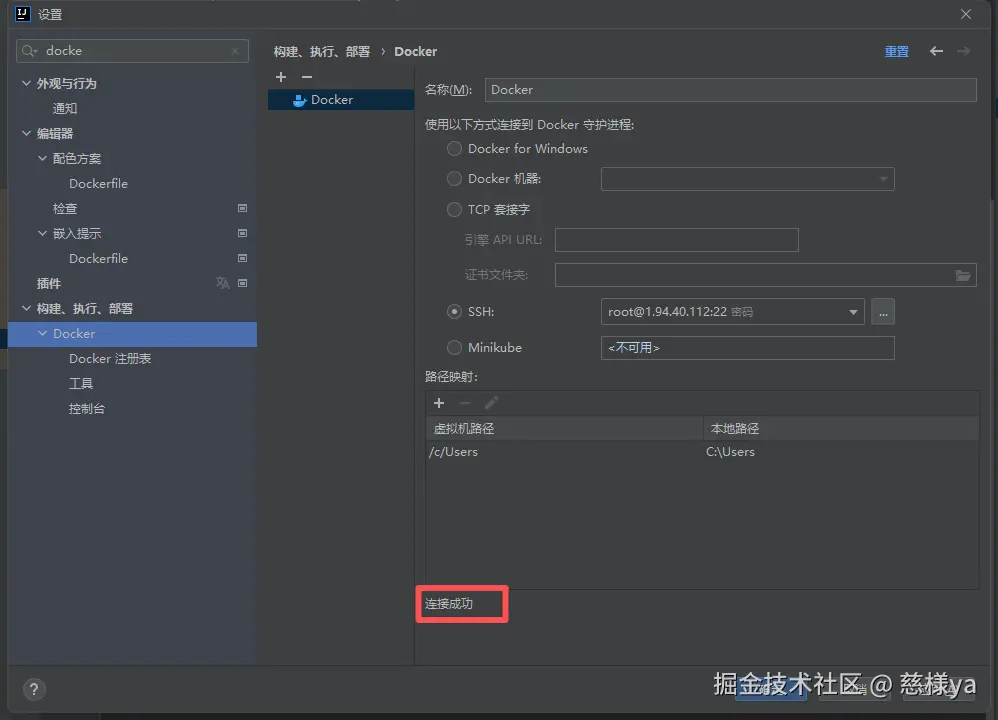Viewport: 998px width, 720px height.
Task: Click the 虚拟机路径 column header
Action: tap(565, 428)
